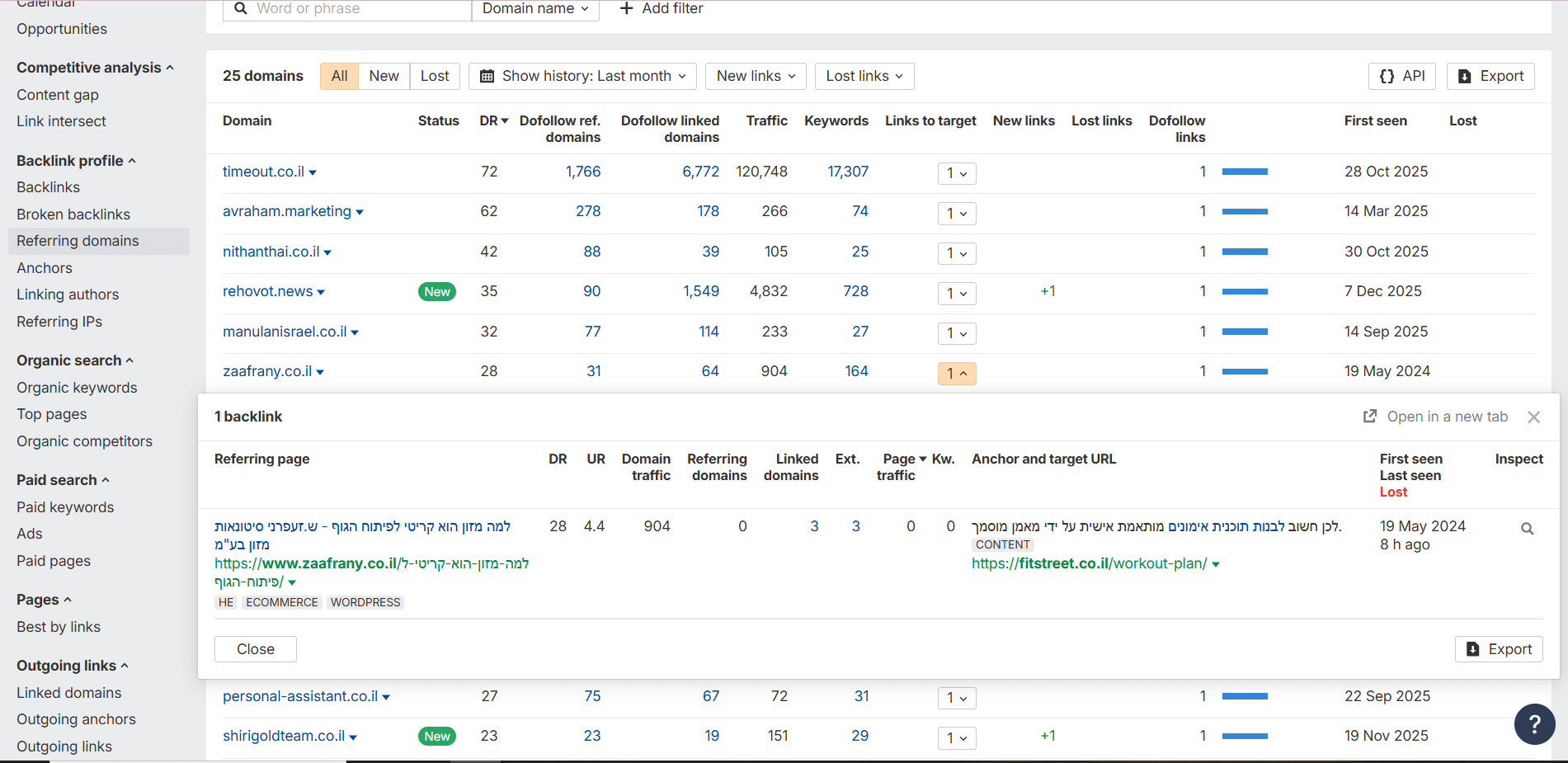The height and width of the screenshot is (763, 1568).
Task: Open Organic keywords in sidebar
Action: (x=77, y=388)
